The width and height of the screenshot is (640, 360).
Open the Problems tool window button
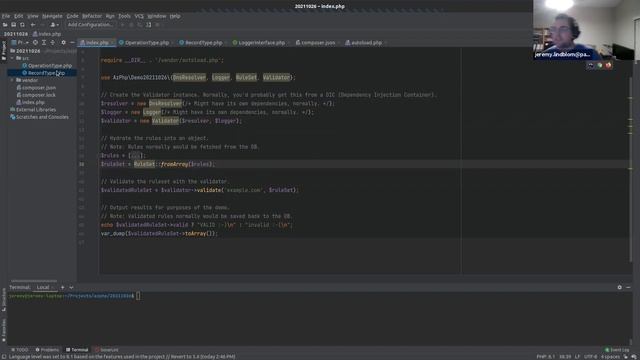tap(47, 350)
